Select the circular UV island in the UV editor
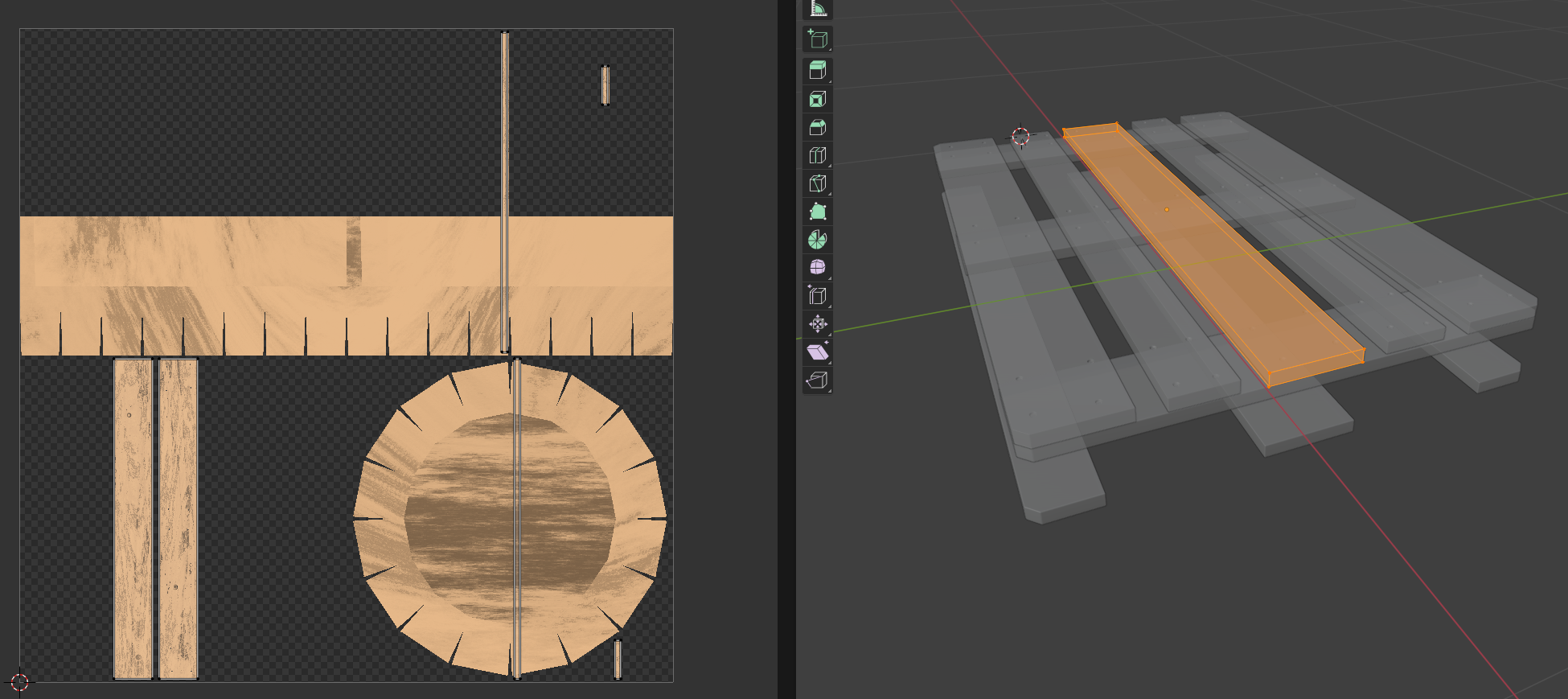1568x699 pixels. 510,519
